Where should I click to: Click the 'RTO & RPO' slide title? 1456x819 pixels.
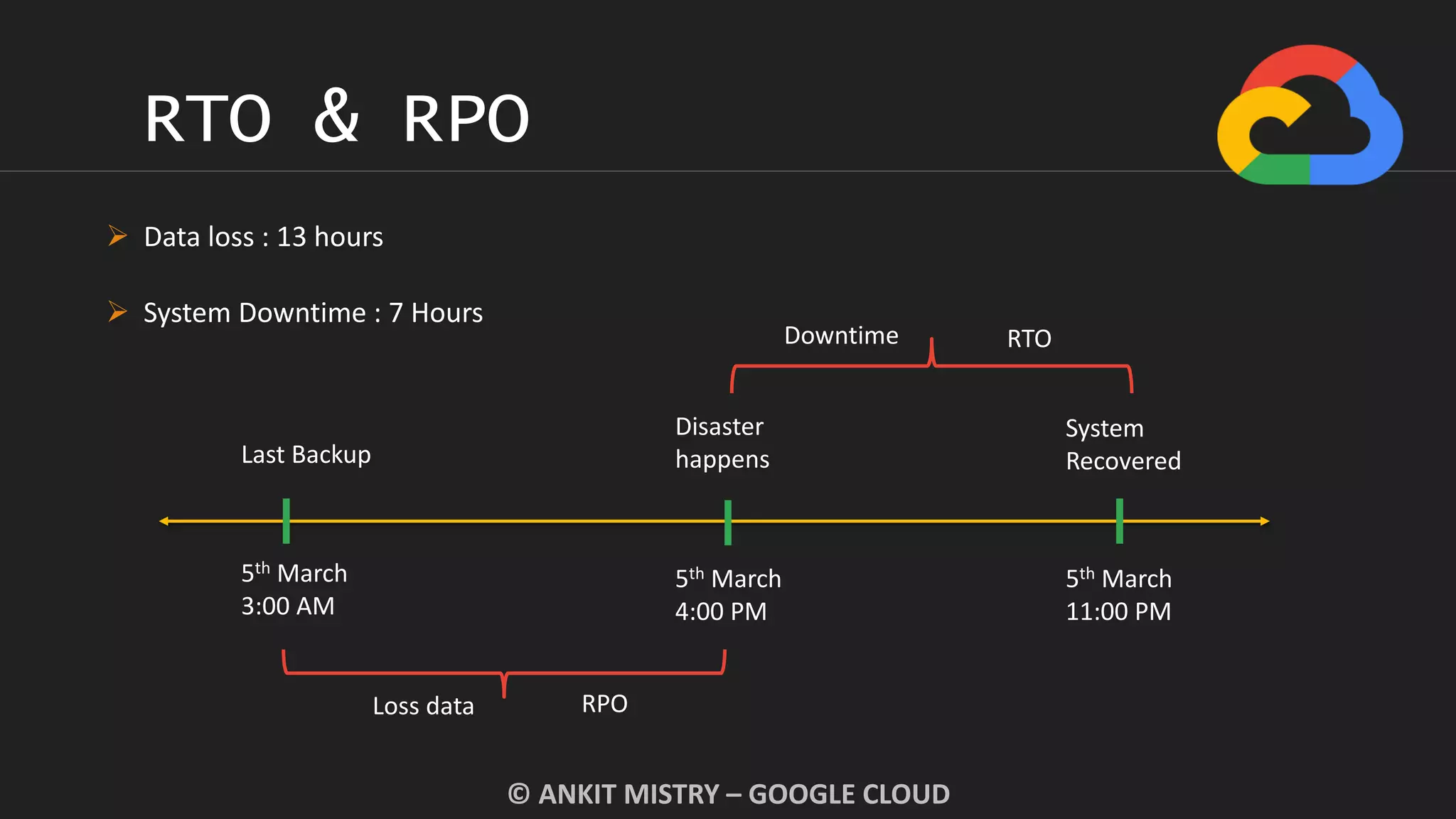[337, 117]
